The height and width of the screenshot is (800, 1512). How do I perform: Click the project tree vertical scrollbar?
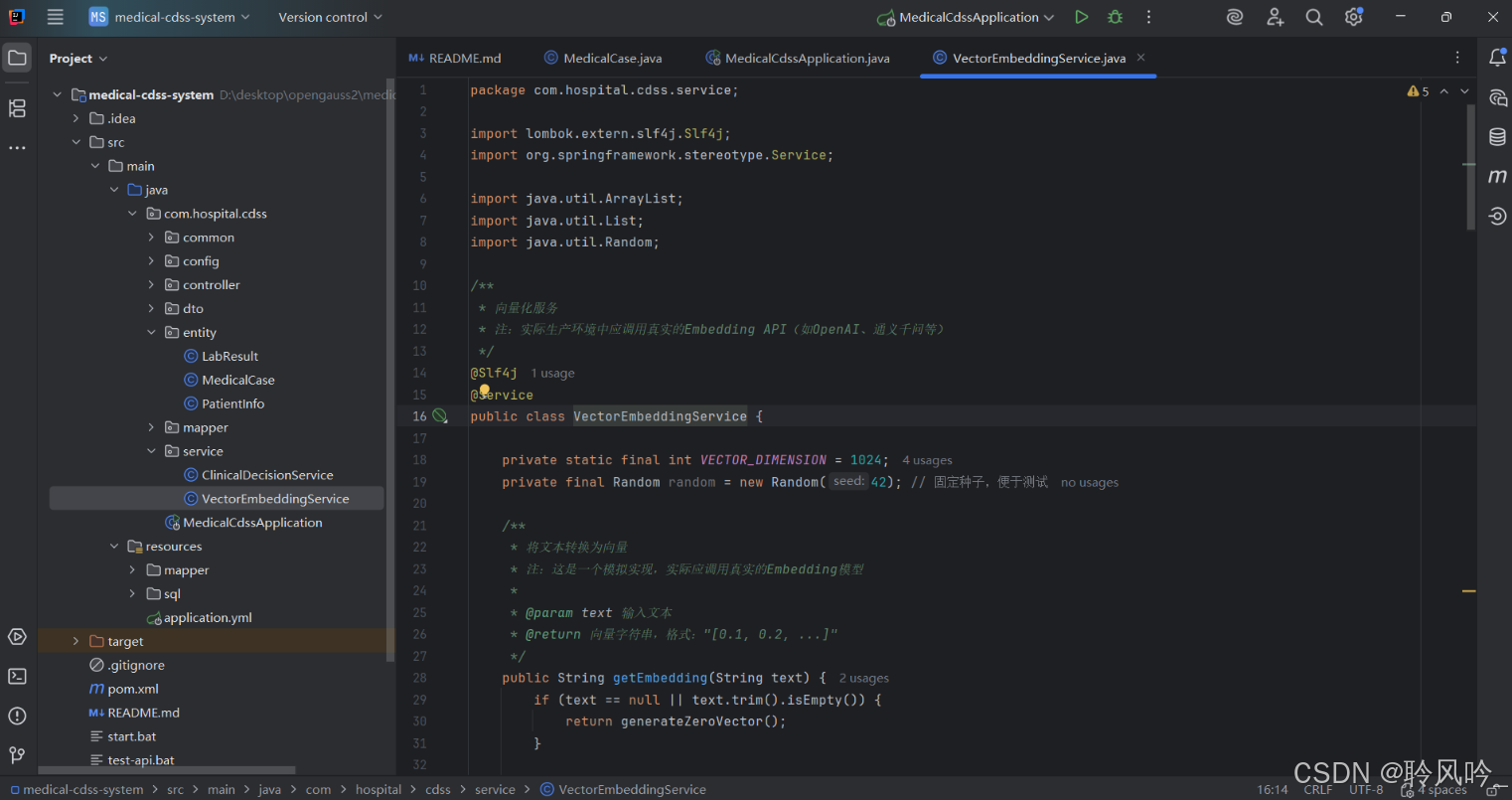coord(390,370)
